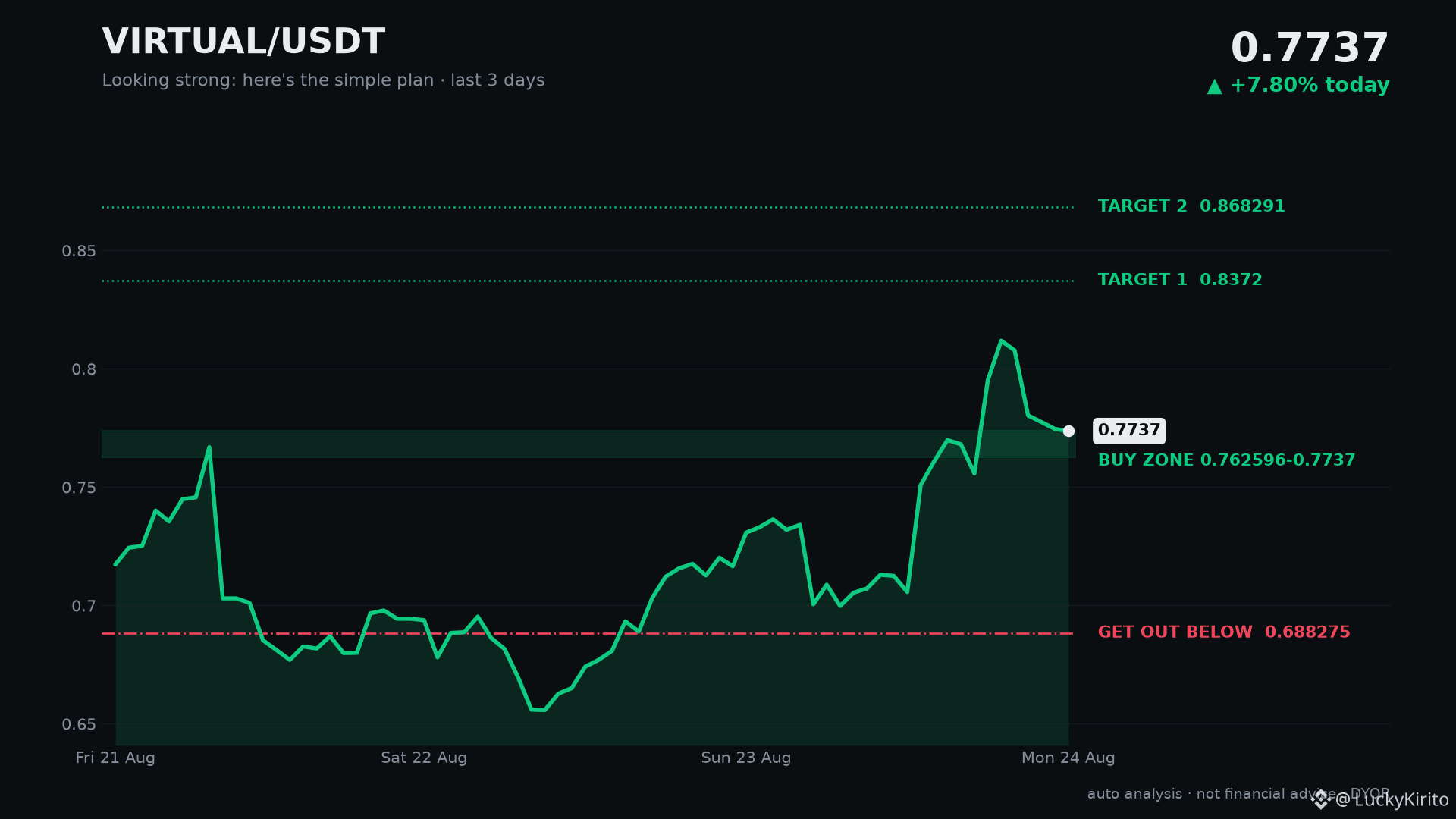Click the GET OUT BELOW 0.688275 label

coord(1224,632)
